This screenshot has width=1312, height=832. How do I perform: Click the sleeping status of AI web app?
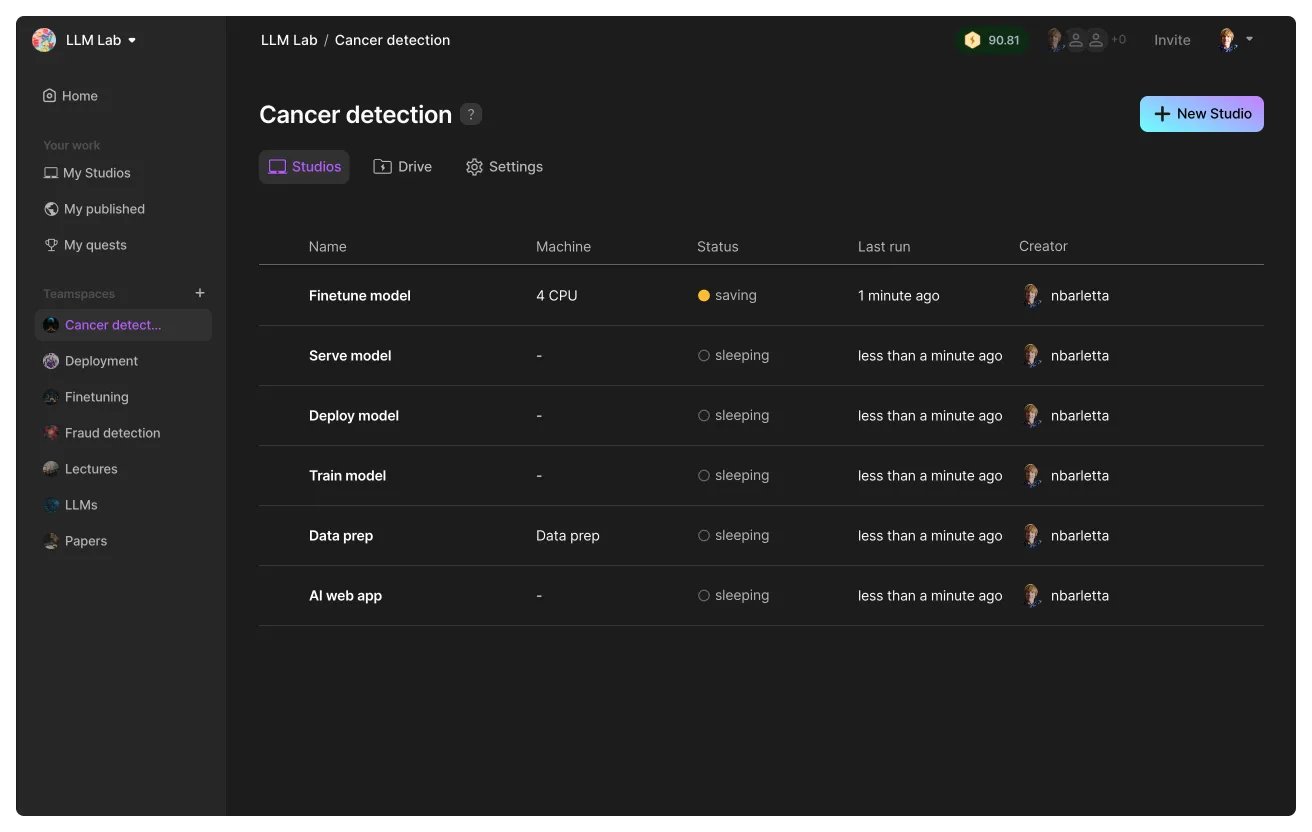(x=733, y=596)
